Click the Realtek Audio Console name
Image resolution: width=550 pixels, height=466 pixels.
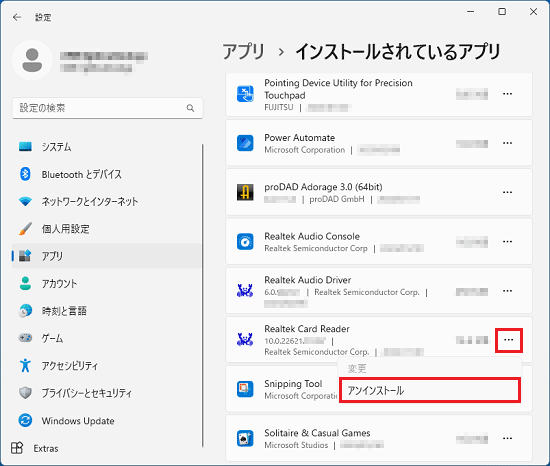(312, 236)
